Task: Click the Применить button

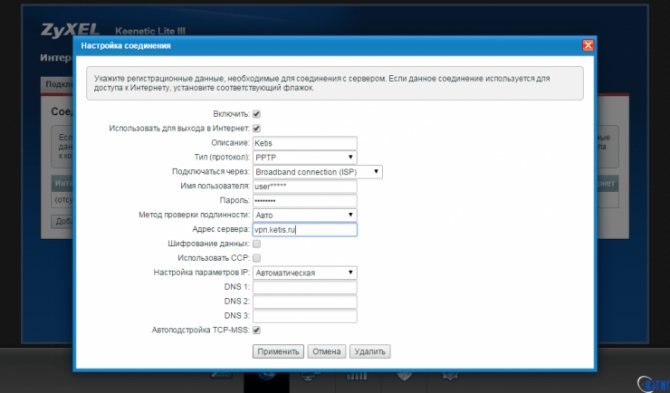Action: point(278,352)
